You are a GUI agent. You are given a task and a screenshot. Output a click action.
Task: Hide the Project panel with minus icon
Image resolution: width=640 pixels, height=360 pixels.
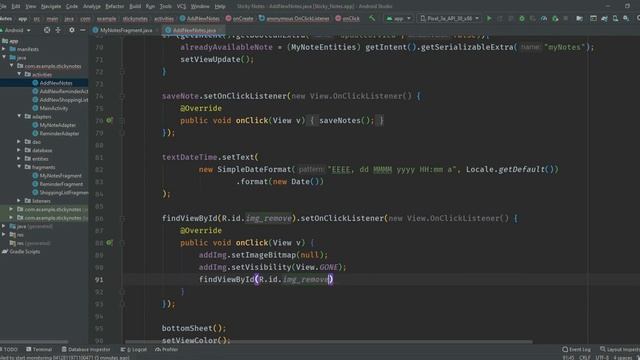point(82,30)
